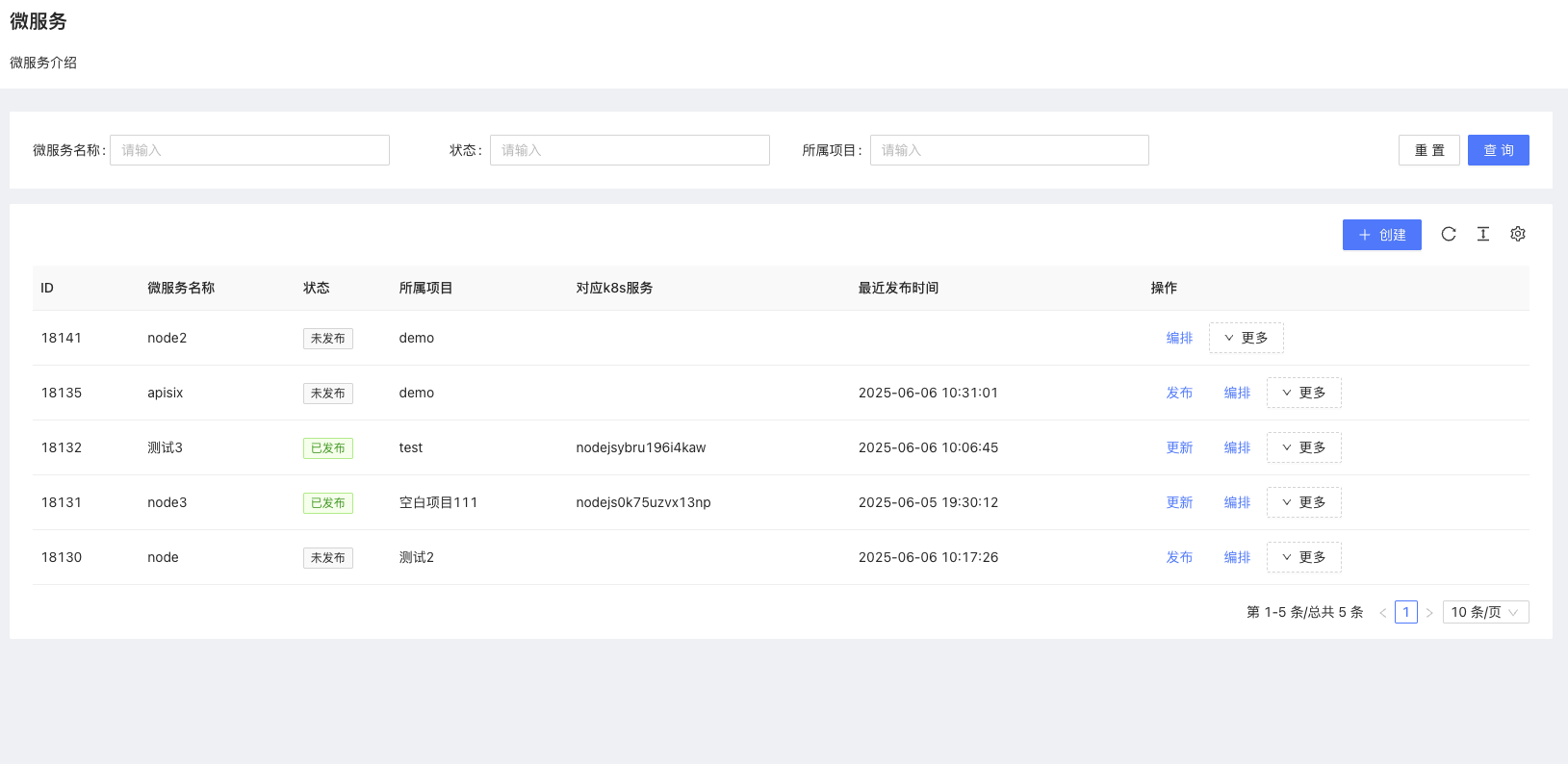Click publish time 2025-06-06 10:31:01
Image resolution: width=1568 pixels, height=764 pixels.
tap(928, 393)
